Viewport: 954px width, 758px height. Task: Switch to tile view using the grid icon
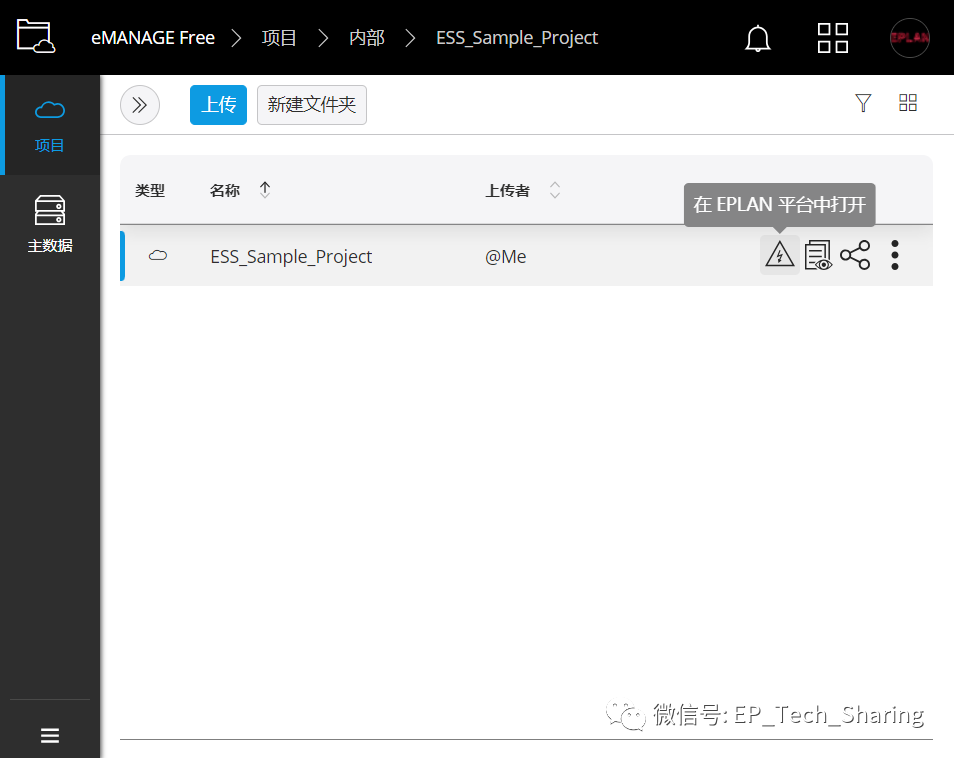(907, 103)
